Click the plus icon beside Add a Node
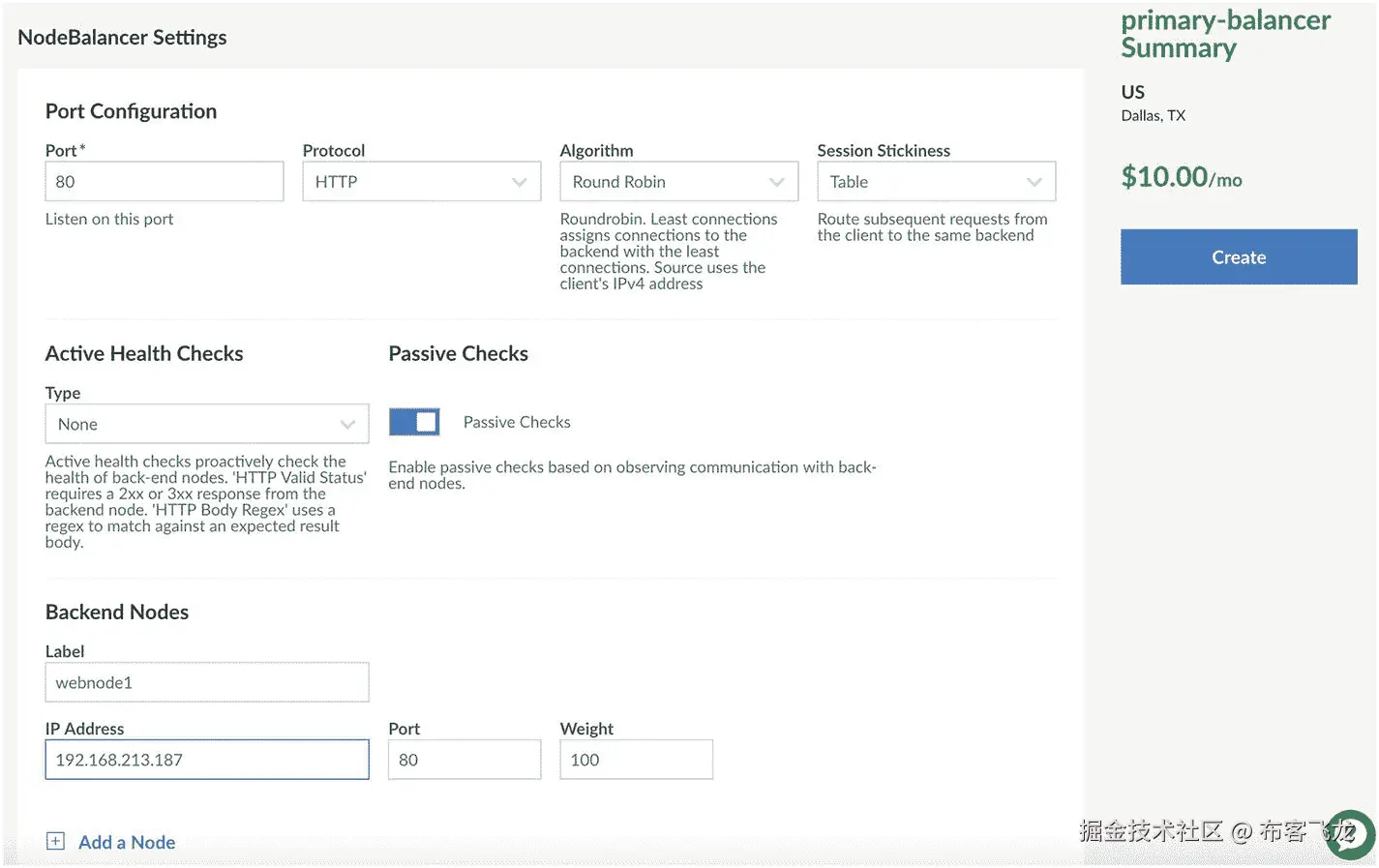1379x868 pixels. [56, 841]
